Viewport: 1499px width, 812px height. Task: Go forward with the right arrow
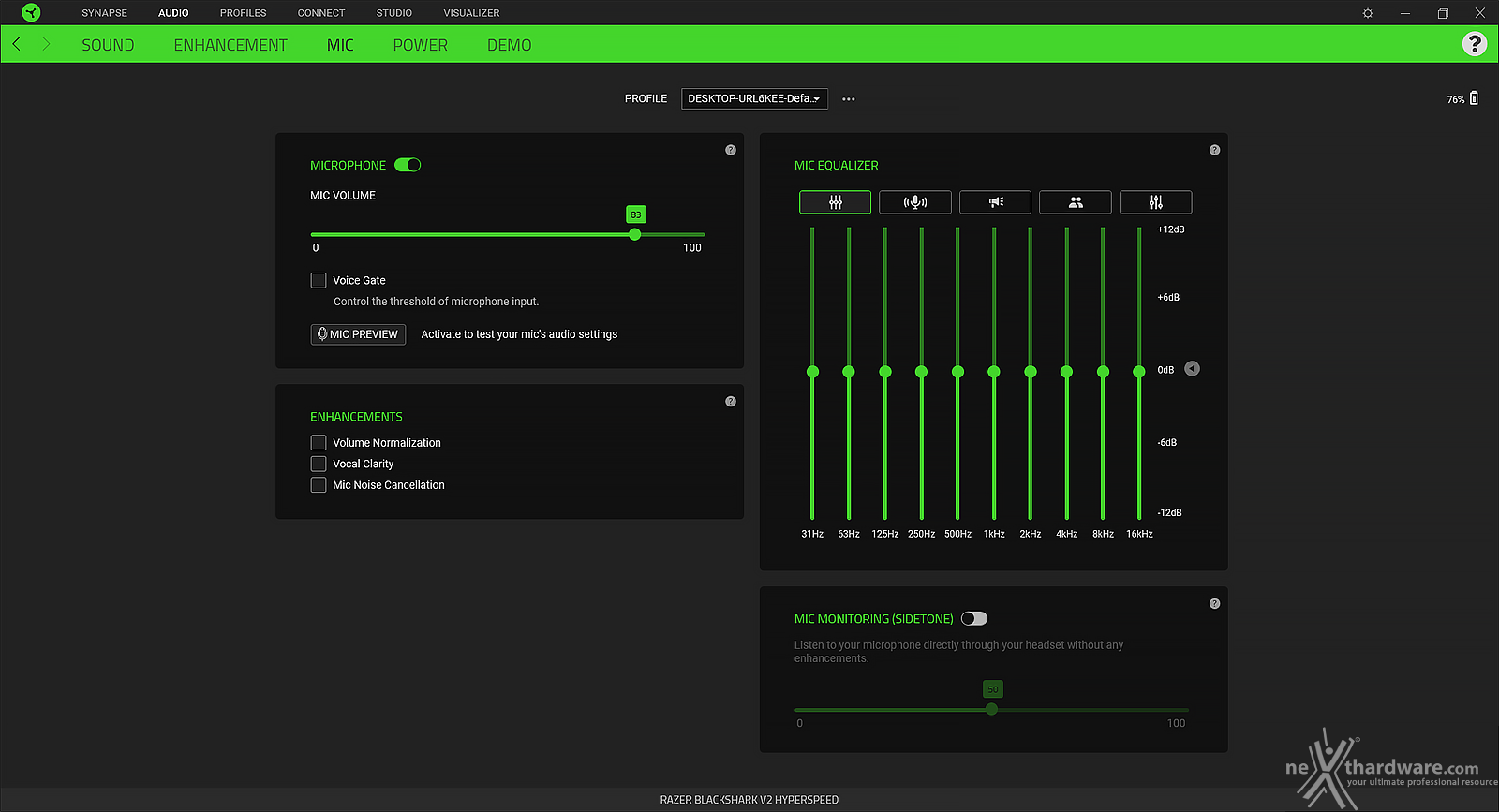click(x=46, y=44)
